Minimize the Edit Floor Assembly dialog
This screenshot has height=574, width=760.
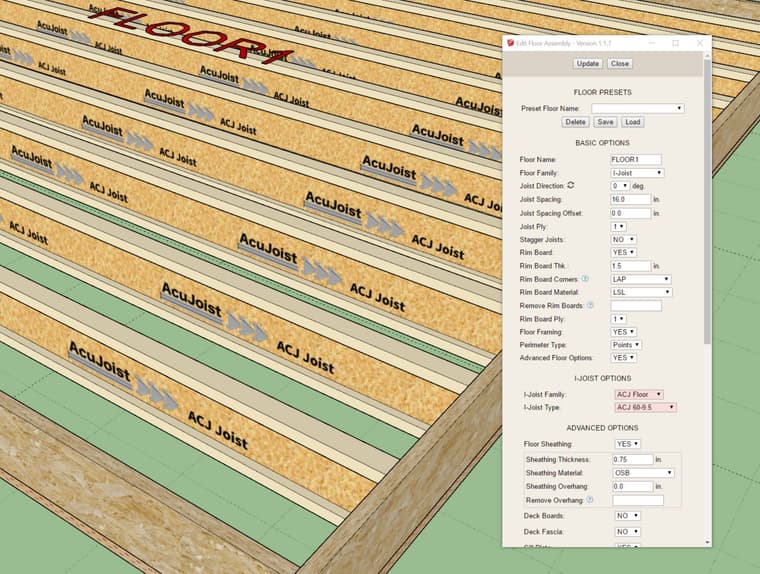pyautogui.click(x=651, y=43)
